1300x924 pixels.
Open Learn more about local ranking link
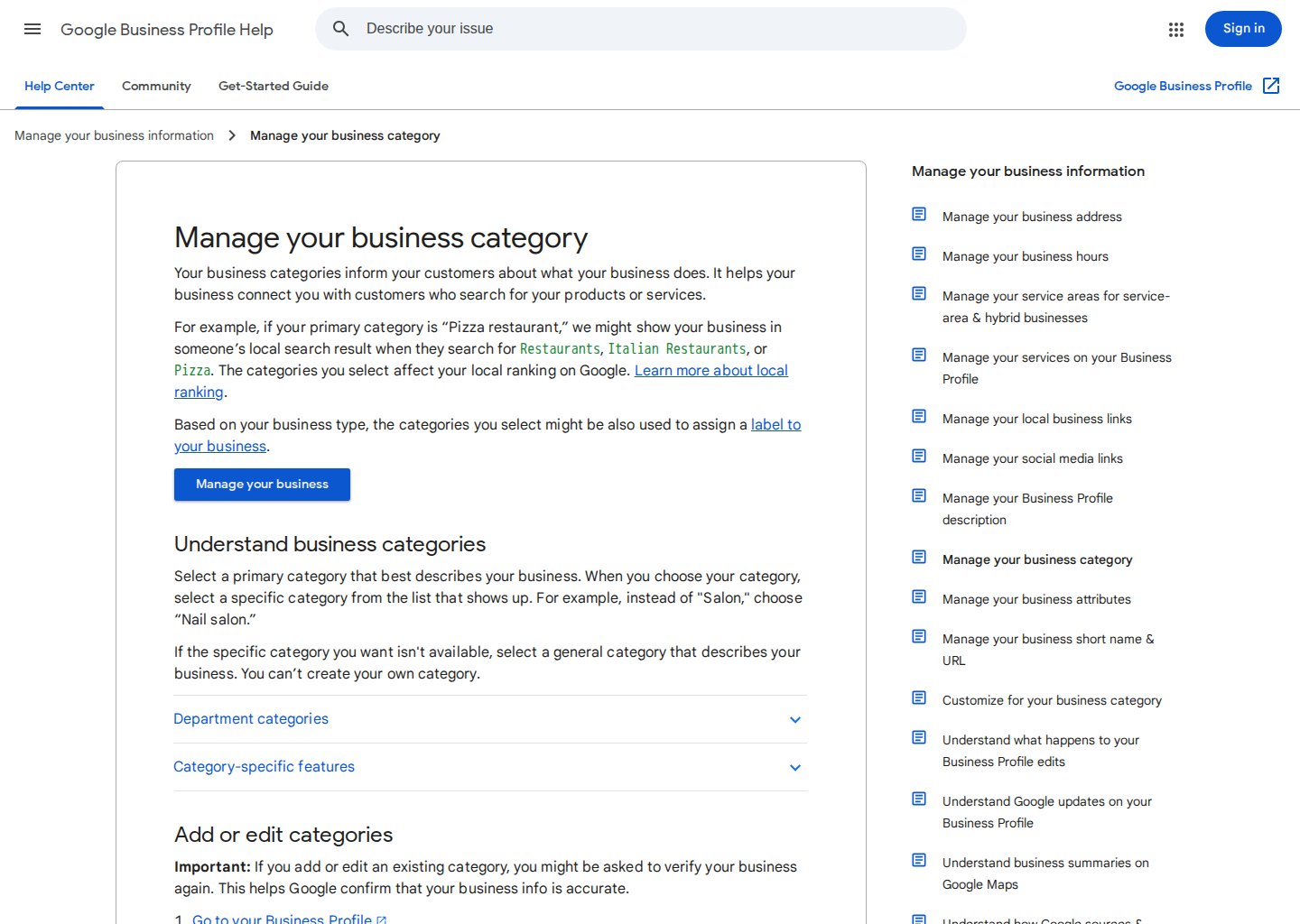click(x=711, y=371)
